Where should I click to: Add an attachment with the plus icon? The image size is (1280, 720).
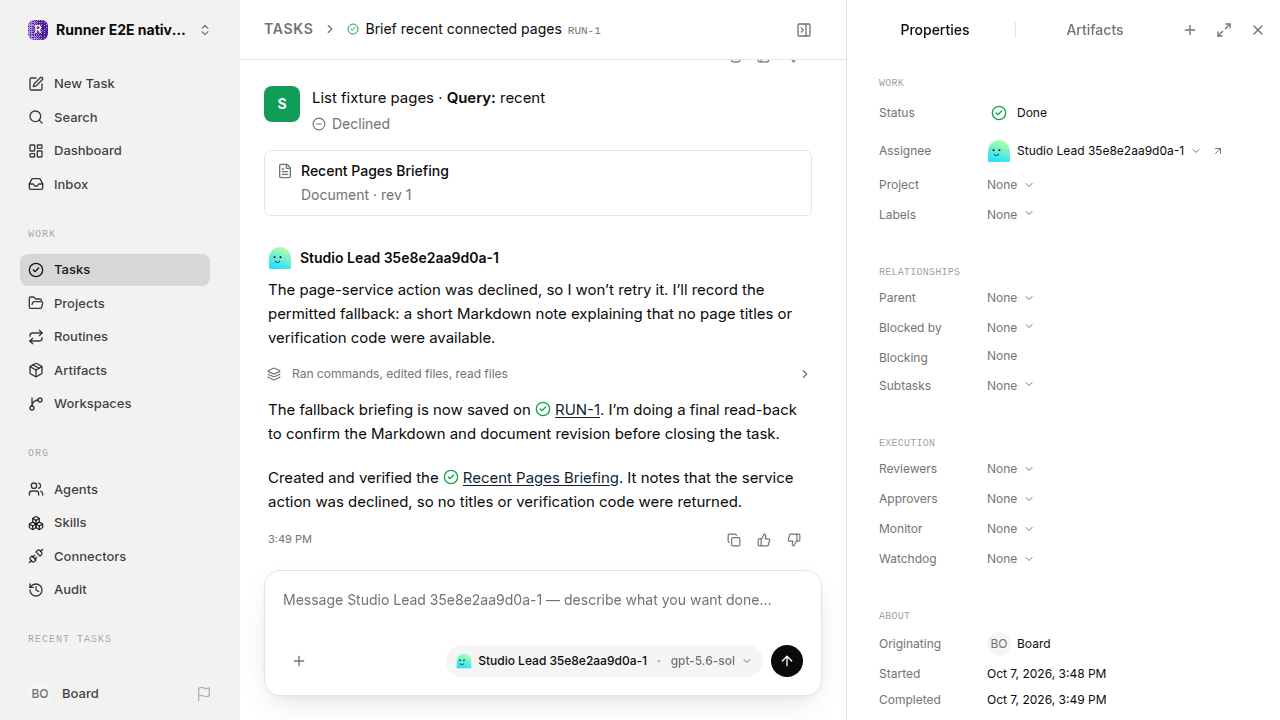(x=299, y=661)
